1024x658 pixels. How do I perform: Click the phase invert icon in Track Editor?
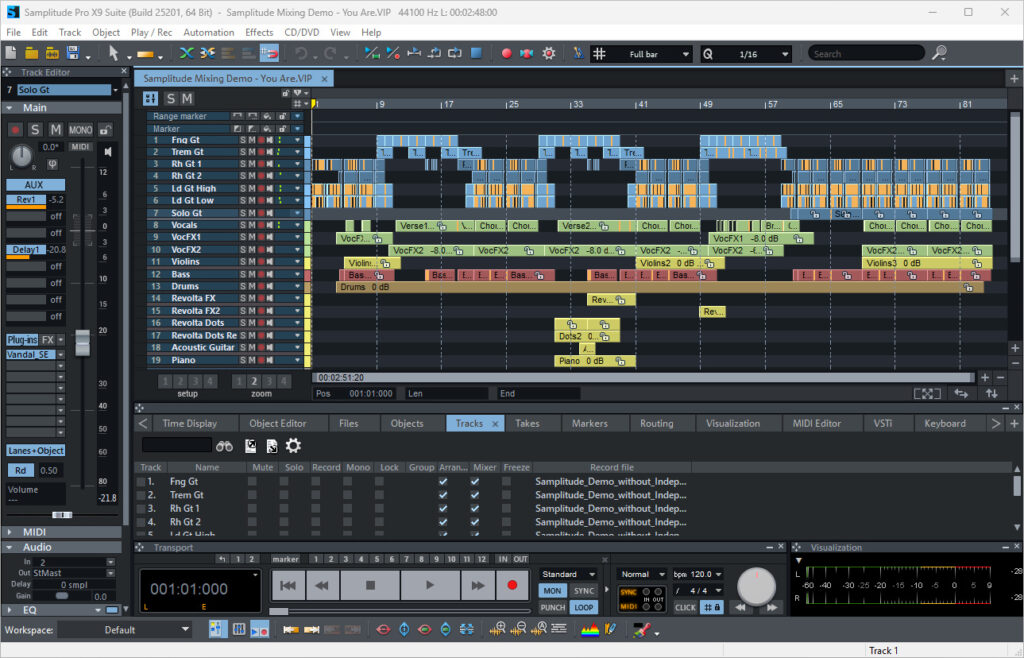52,164
